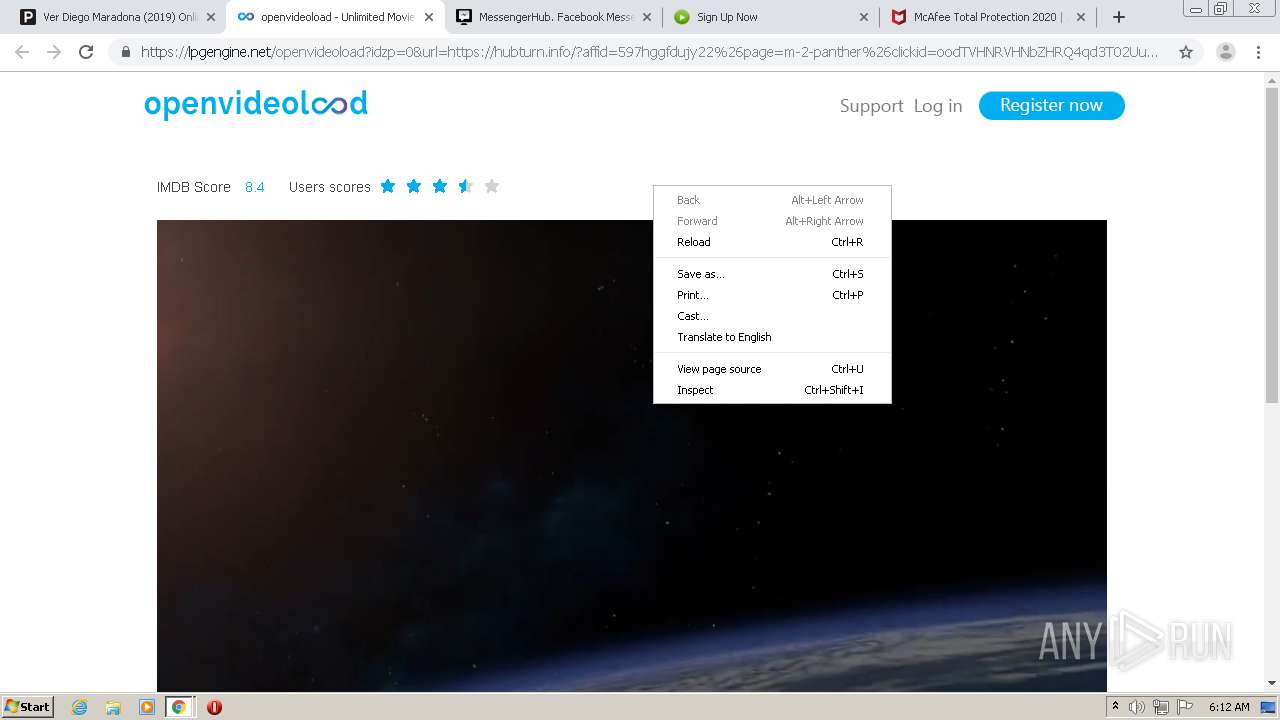Click the page vertical scrollbar thumb
The width and height of the screenshot is (1280, 720).
click(1272, 245)
